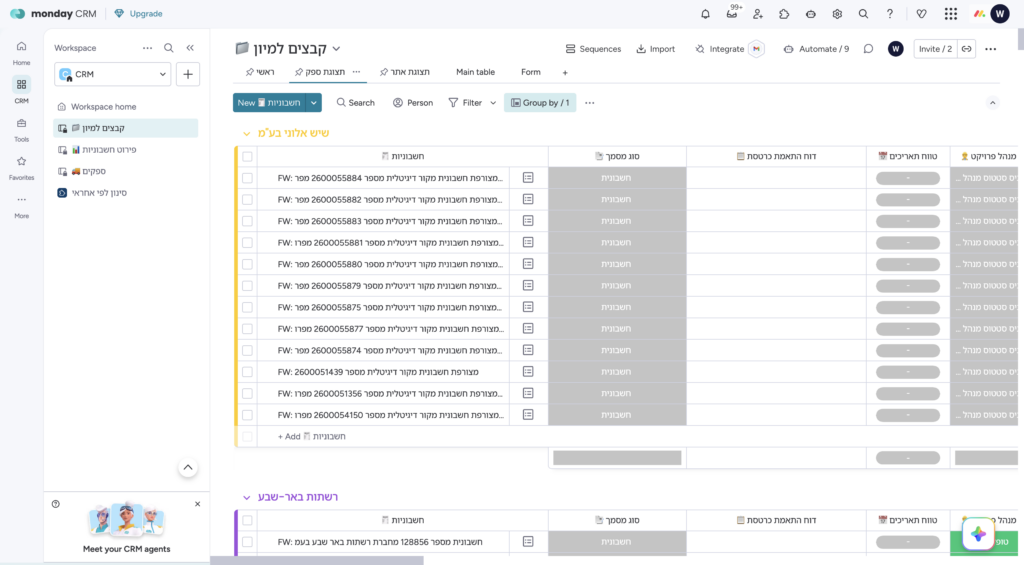Open More in the left rail
The image size is (1024, 565).
pyautogui.click(x=22, y=206)
